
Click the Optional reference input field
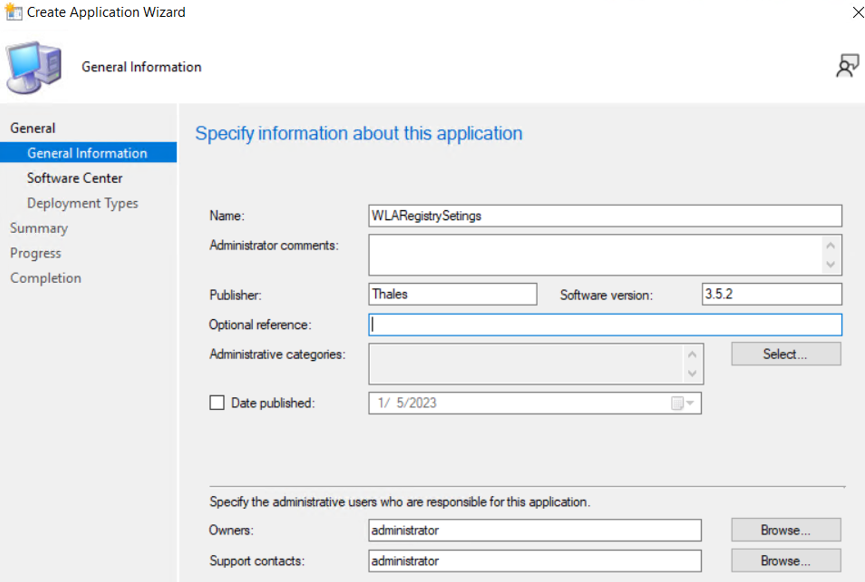click(x=605, y=324)
